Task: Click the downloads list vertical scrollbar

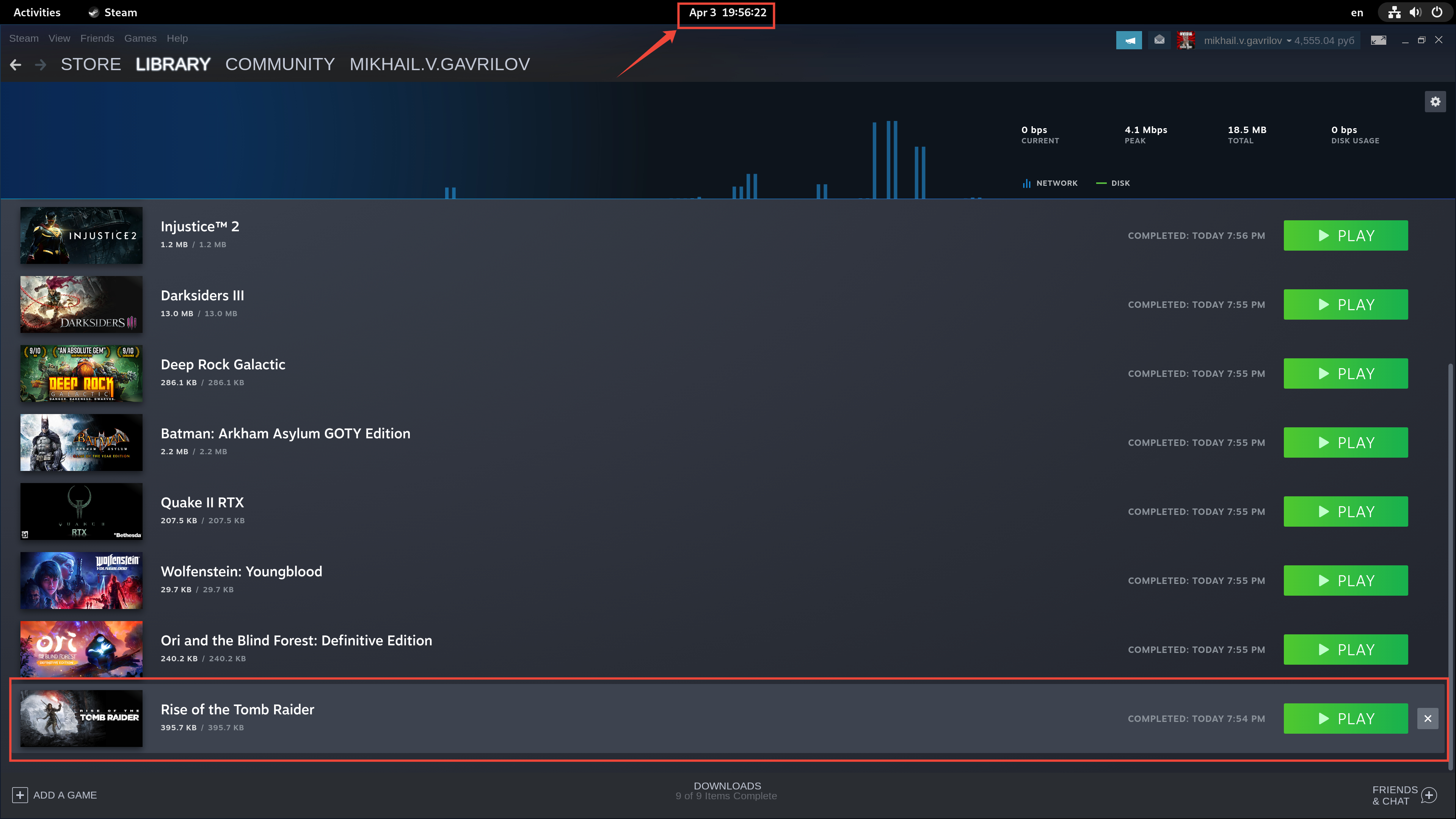Action: click(x=1450, y=567)
